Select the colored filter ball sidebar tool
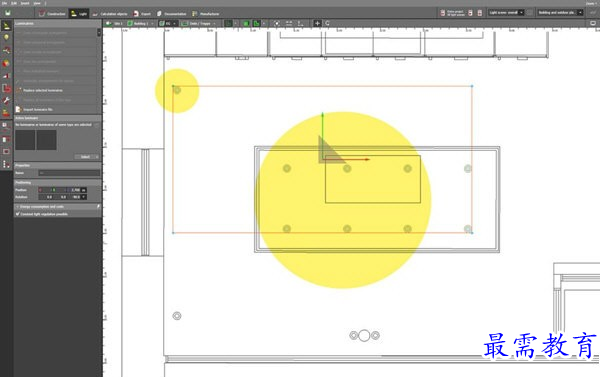 point(6,63)
